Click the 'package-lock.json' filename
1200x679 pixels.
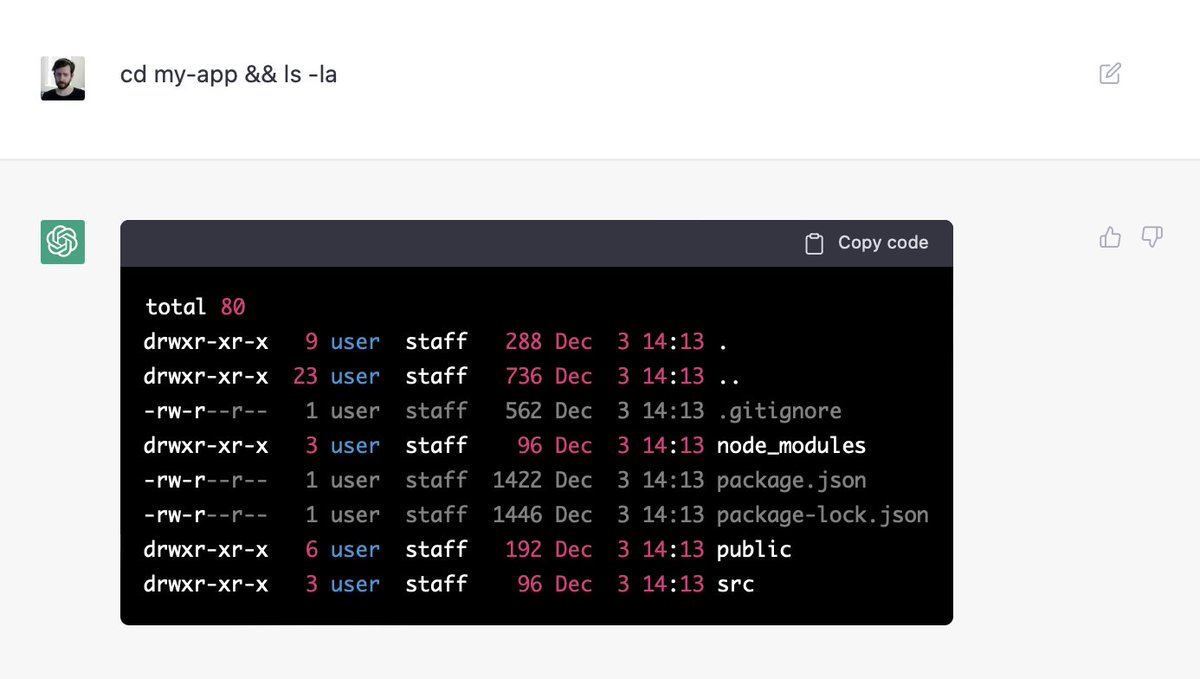[x=823, y=515]
